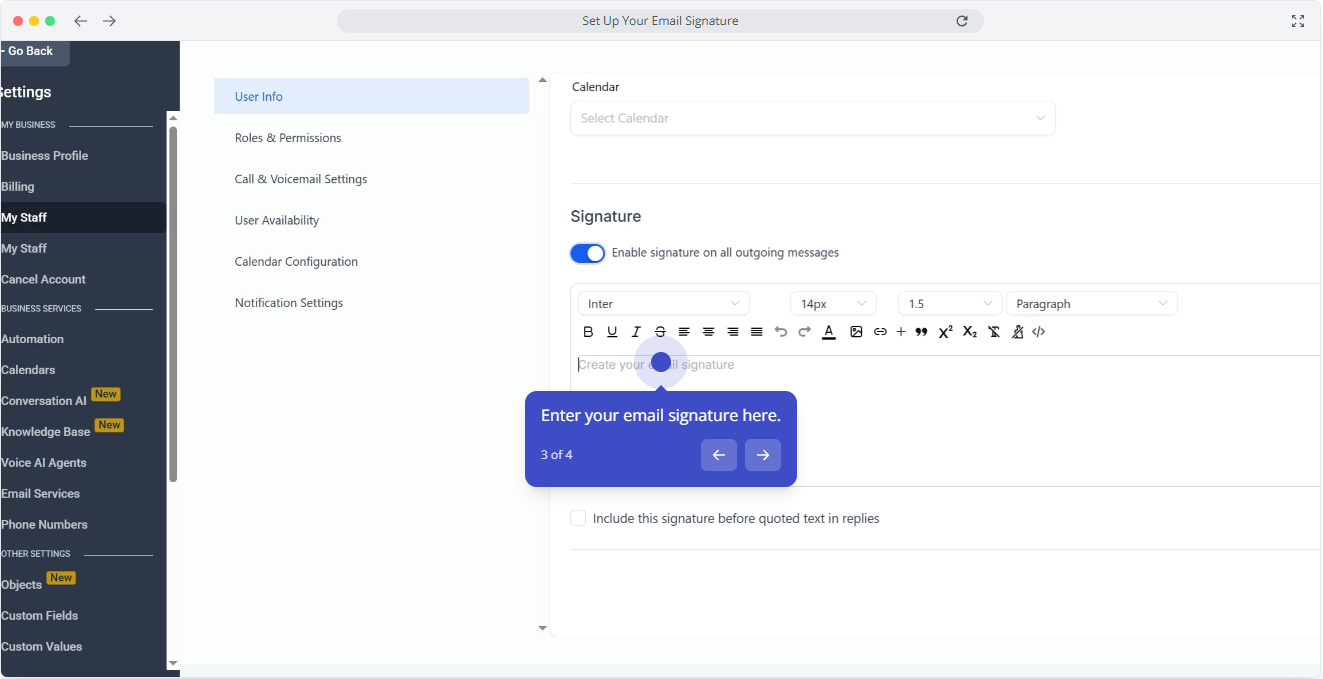Open the HTML source code view
Viewport: 1323px width, 679px height.
pyautogui.click(x=1039, y=332)
